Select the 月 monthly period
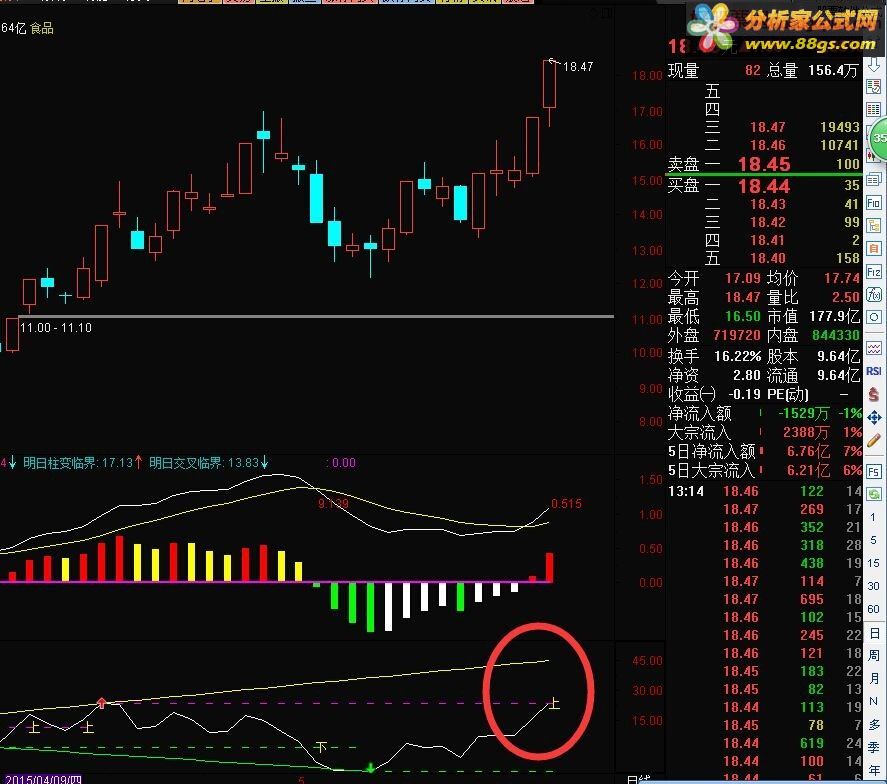 pos(874,678)
